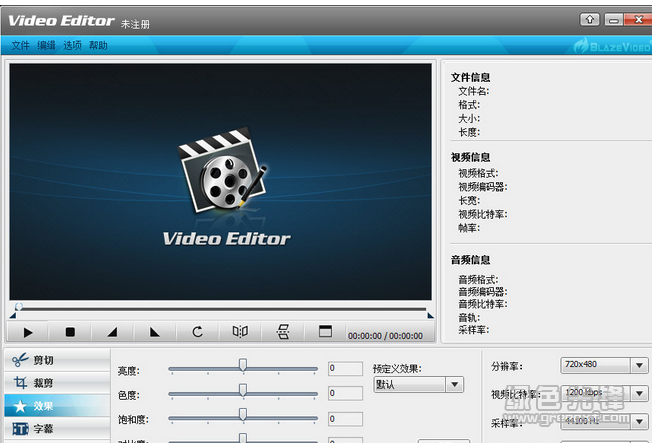This screenshot has height=443, width=652.
Task: Play the video with the play button
Action: point(28,332)
